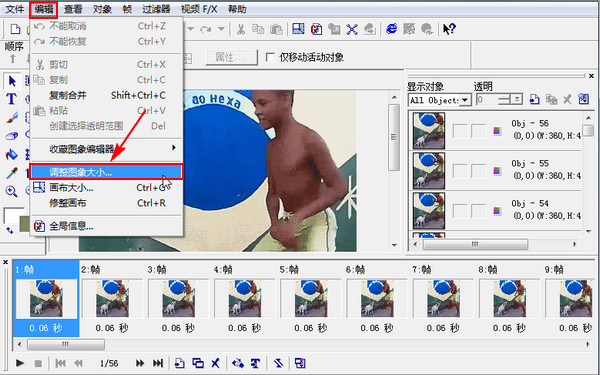Go to the next frame
This screenshot has width=600, height=375.
[x=140, y=363]
